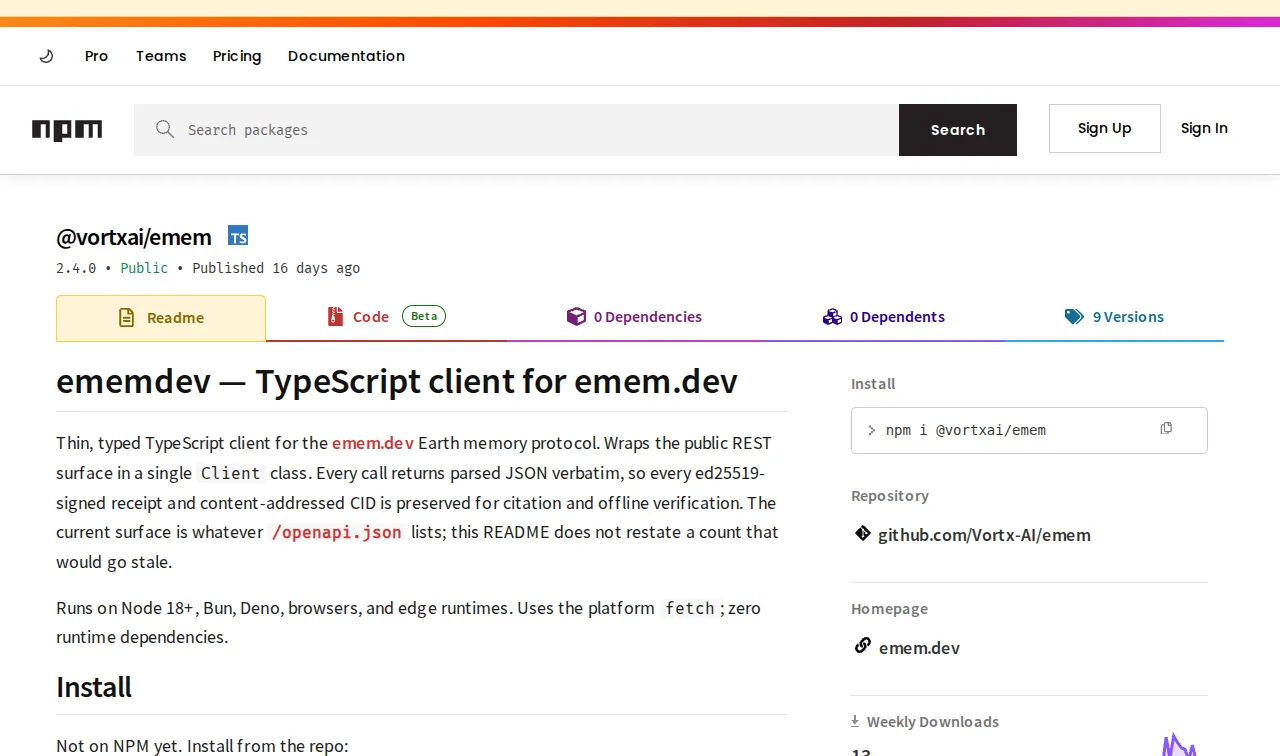This screenshot has width=1280, height=756.
Task: Toggle dark mode moon icon
Action: [x=46, y=56]
